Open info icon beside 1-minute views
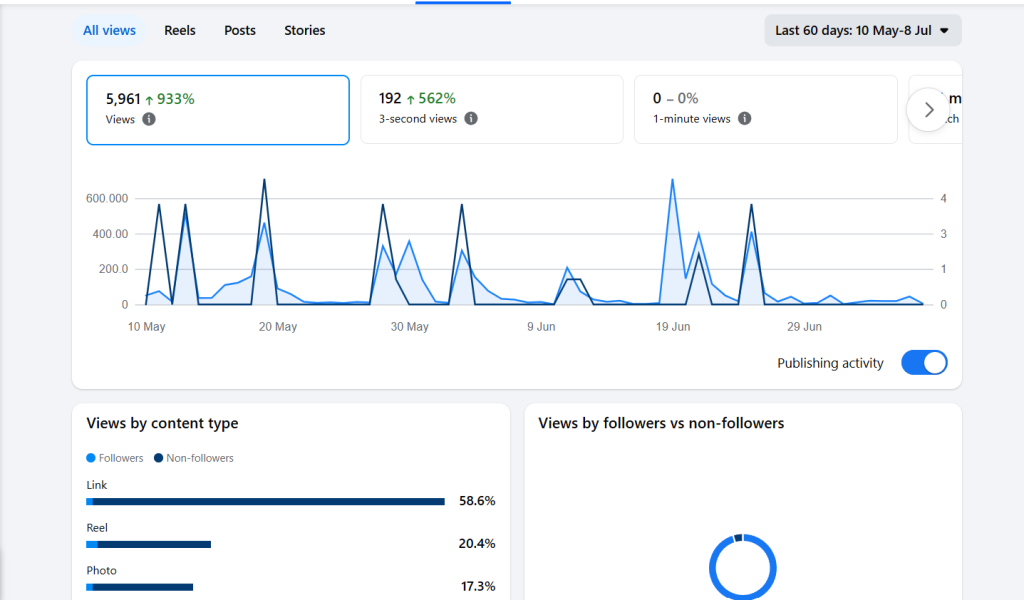This screenshot has width=1024, height=600. (x=744, y=118)
